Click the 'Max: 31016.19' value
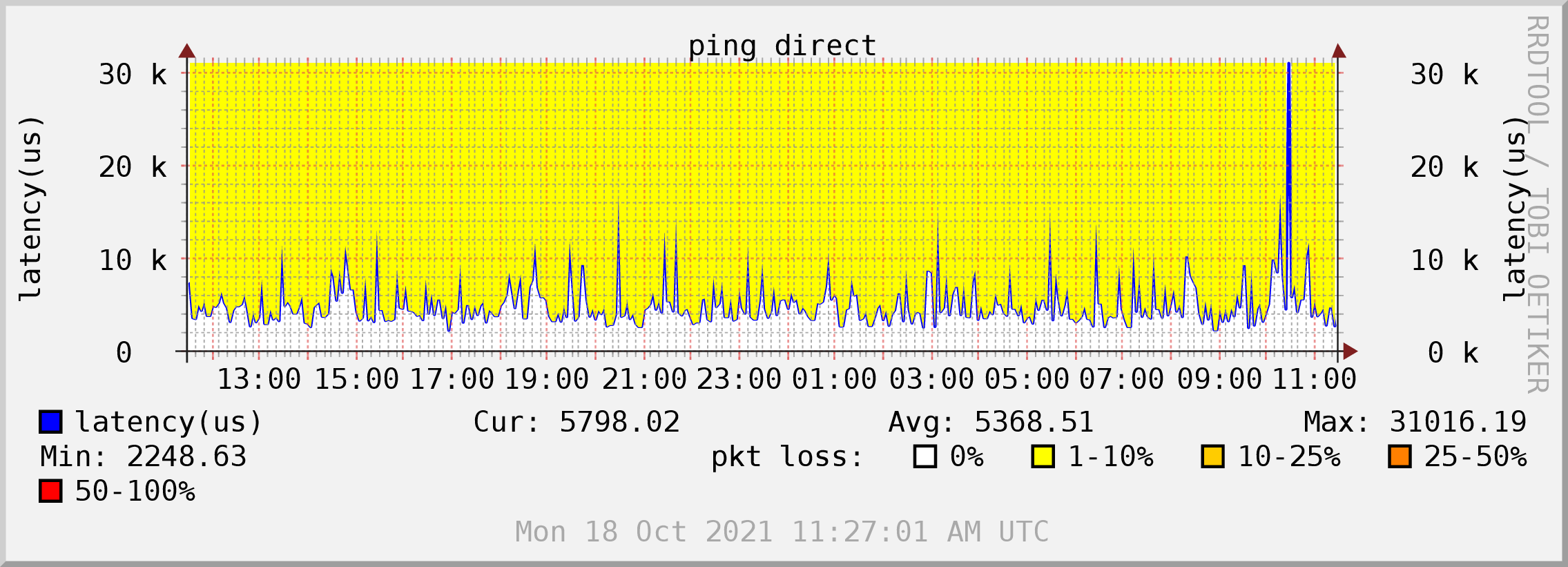The height and width of the screenshot is (567, 1568). coord(1415,422)
